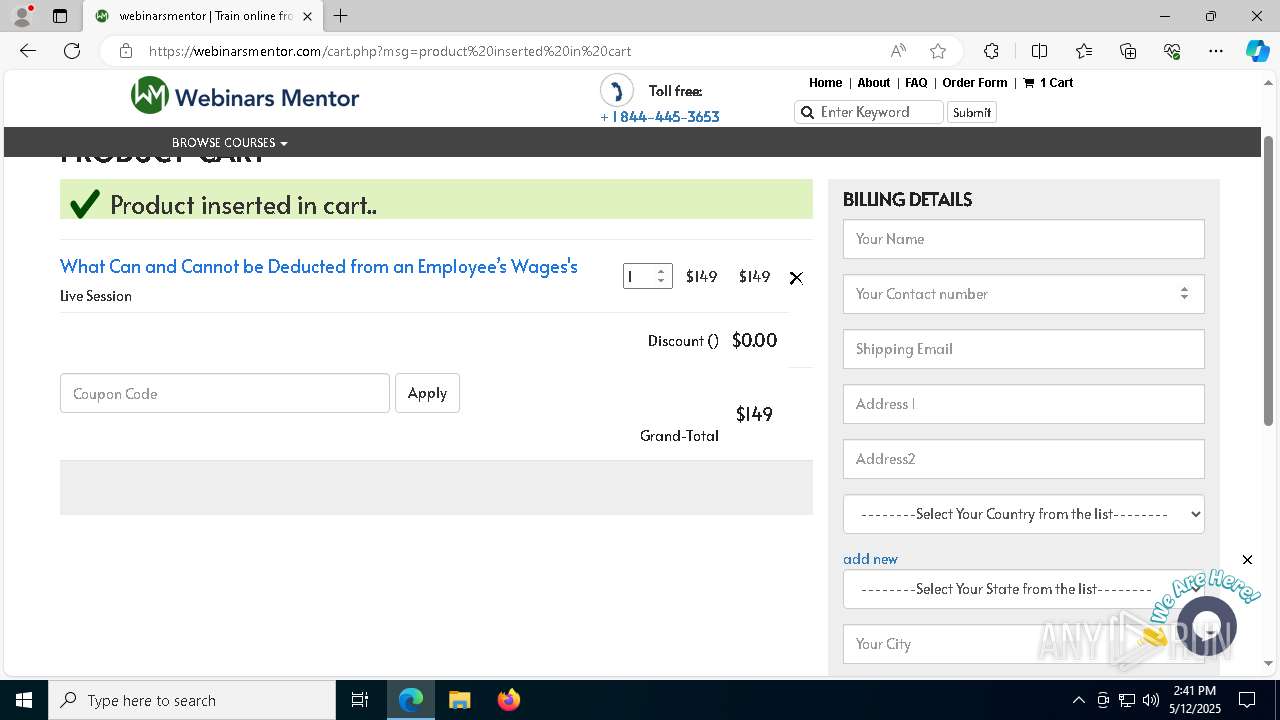Add page to favorites star
Image resolution: width=1280 pixels, height=720 pixels.
(x=938, y=51)
